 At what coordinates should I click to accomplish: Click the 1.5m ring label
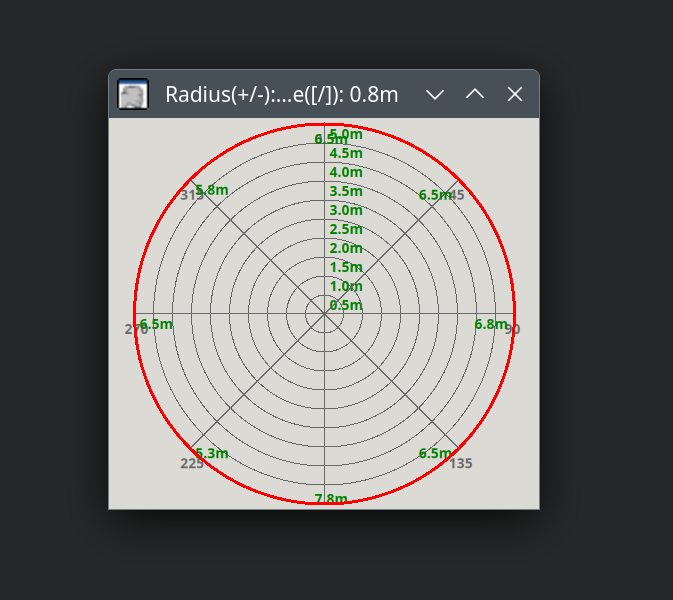click(346, 267)
